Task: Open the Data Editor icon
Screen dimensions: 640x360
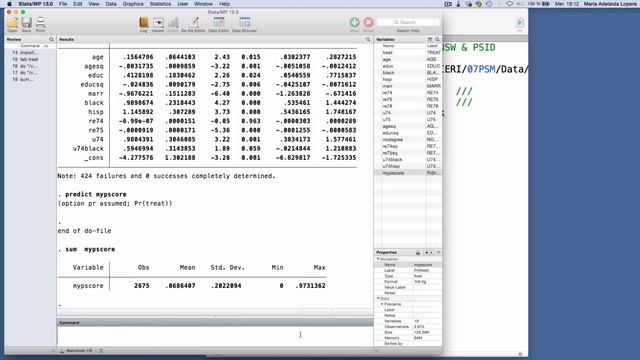Action: (219, 23)
